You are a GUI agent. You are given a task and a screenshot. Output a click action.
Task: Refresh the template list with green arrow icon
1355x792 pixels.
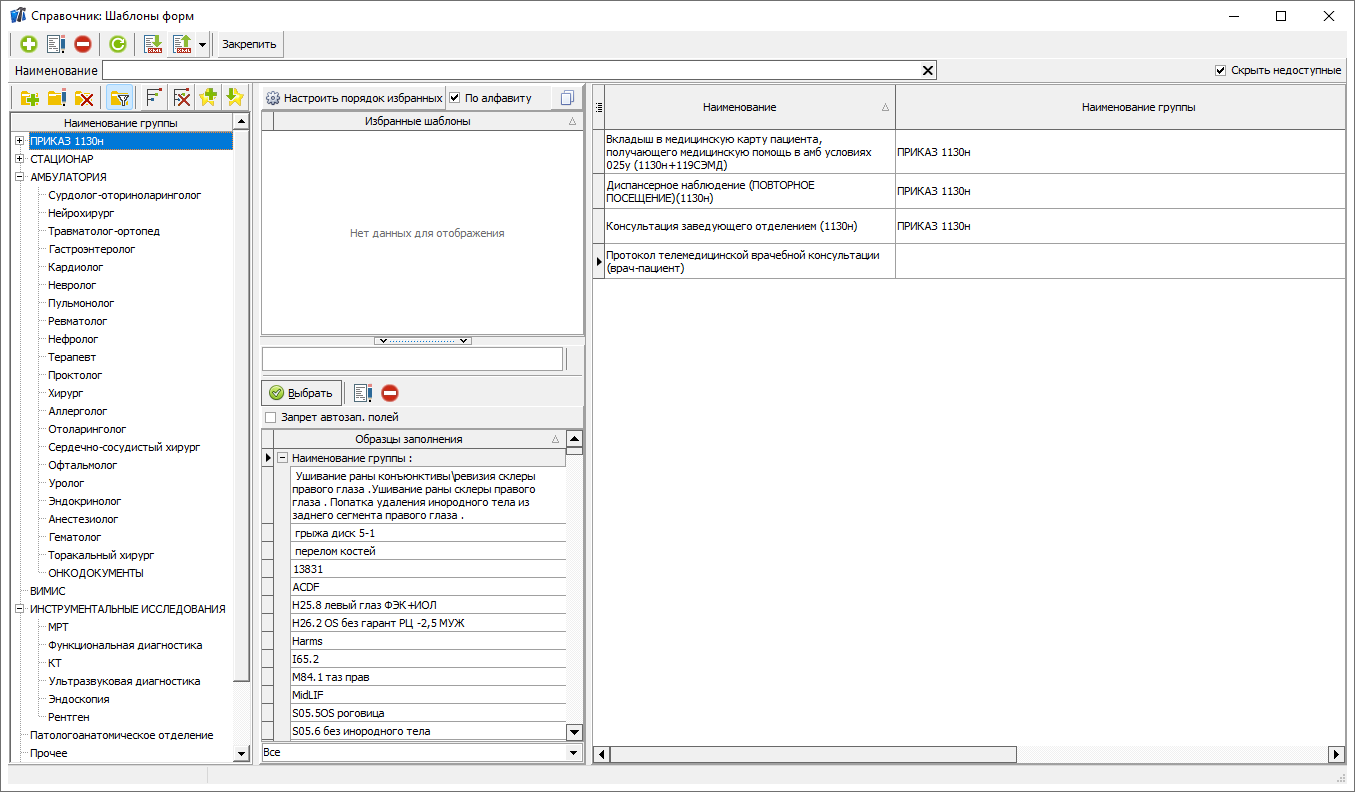coord(118,44)
